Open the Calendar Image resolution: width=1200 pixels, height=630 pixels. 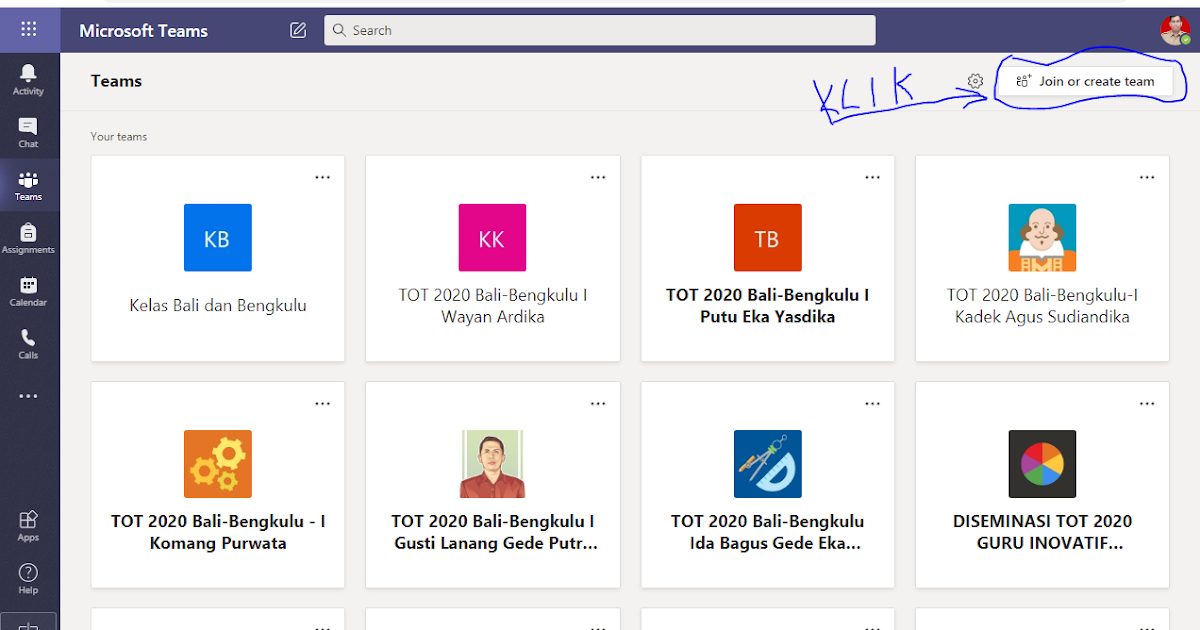(x=28, y=291)
